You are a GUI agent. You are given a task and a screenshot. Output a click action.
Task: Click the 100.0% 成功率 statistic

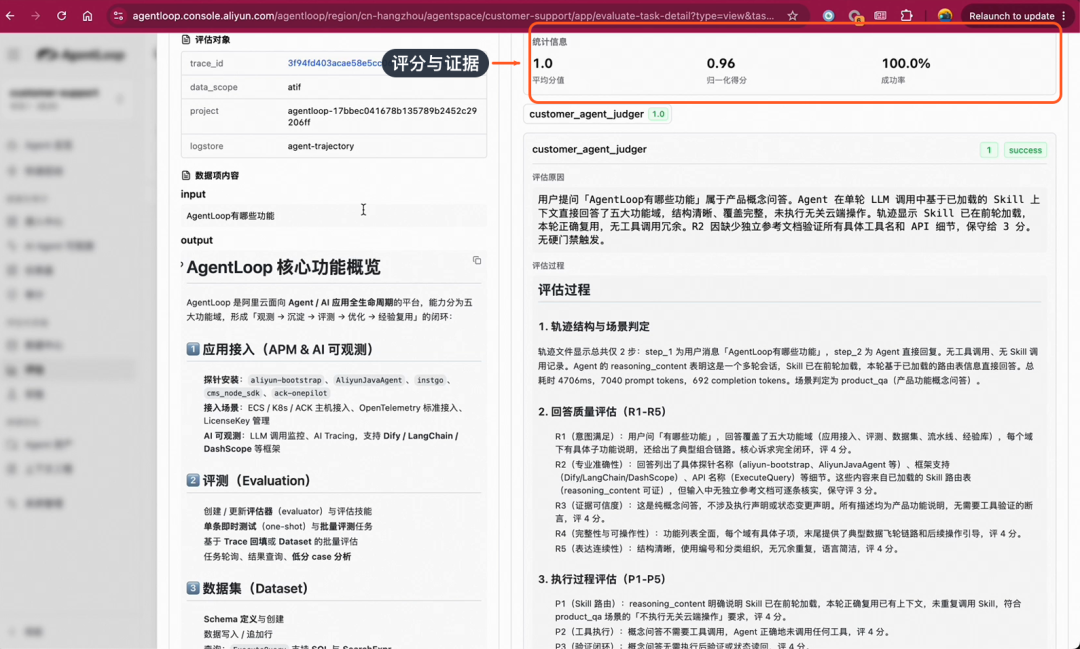tap(906, 70)
